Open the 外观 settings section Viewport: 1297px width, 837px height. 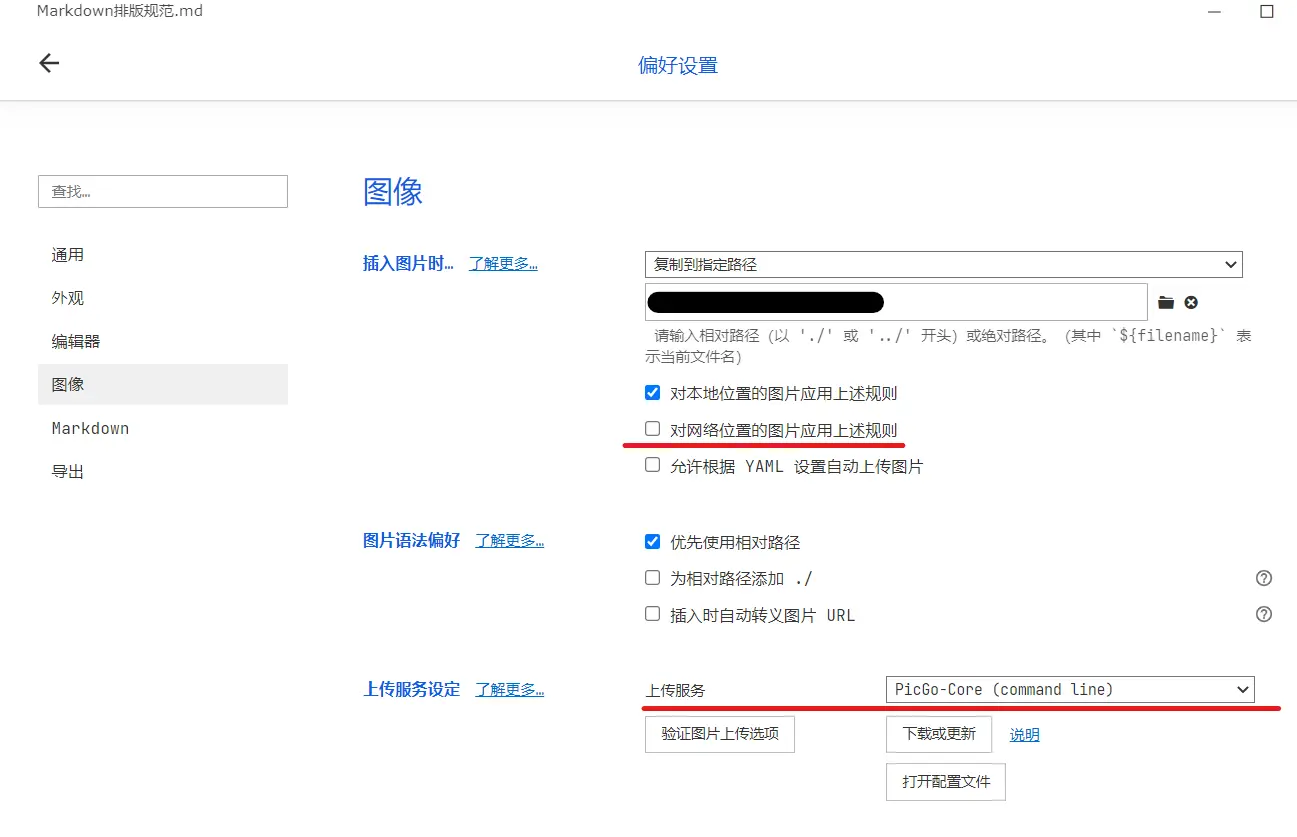[163, 298]
